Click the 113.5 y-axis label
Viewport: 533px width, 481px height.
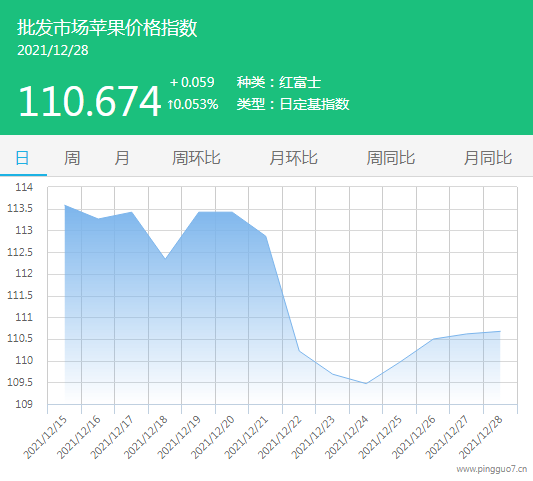(x=20, y=208)
